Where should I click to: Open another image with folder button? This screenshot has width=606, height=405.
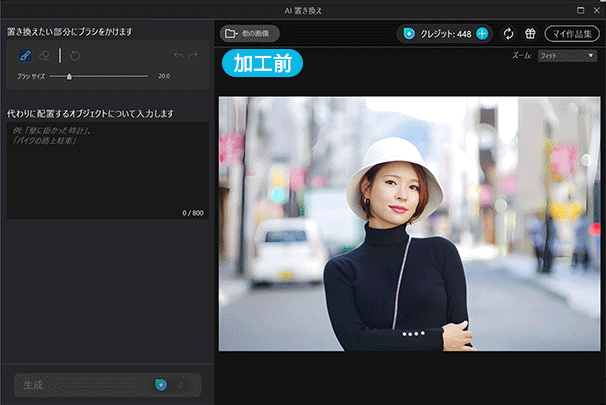[x=250, y=34]
